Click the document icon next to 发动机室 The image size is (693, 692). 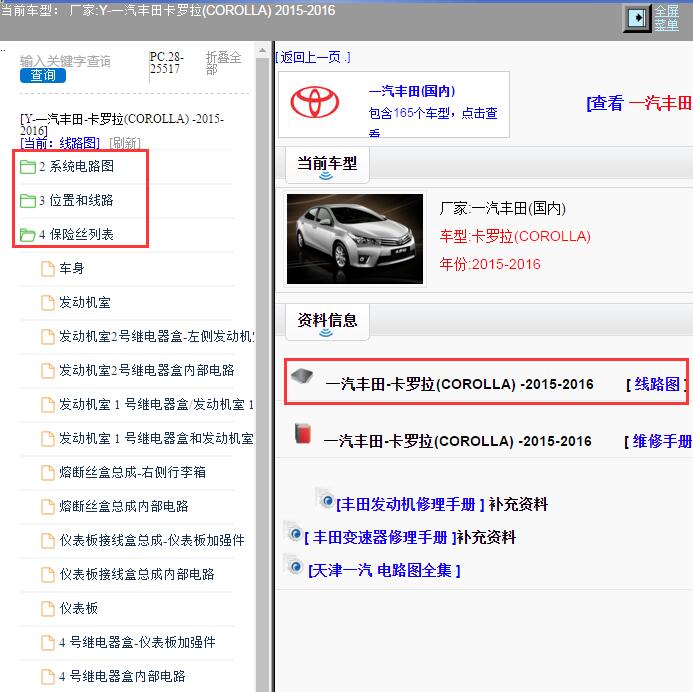48,303
